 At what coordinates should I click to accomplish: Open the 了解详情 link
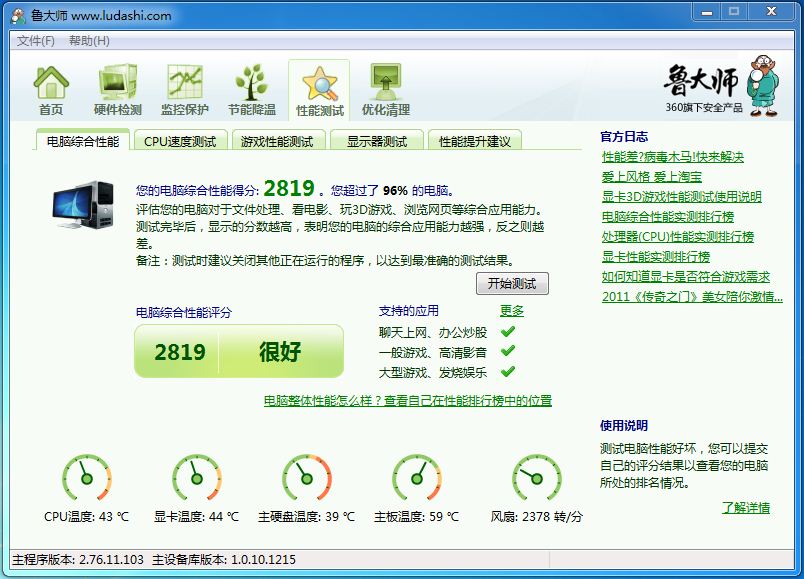746,507
